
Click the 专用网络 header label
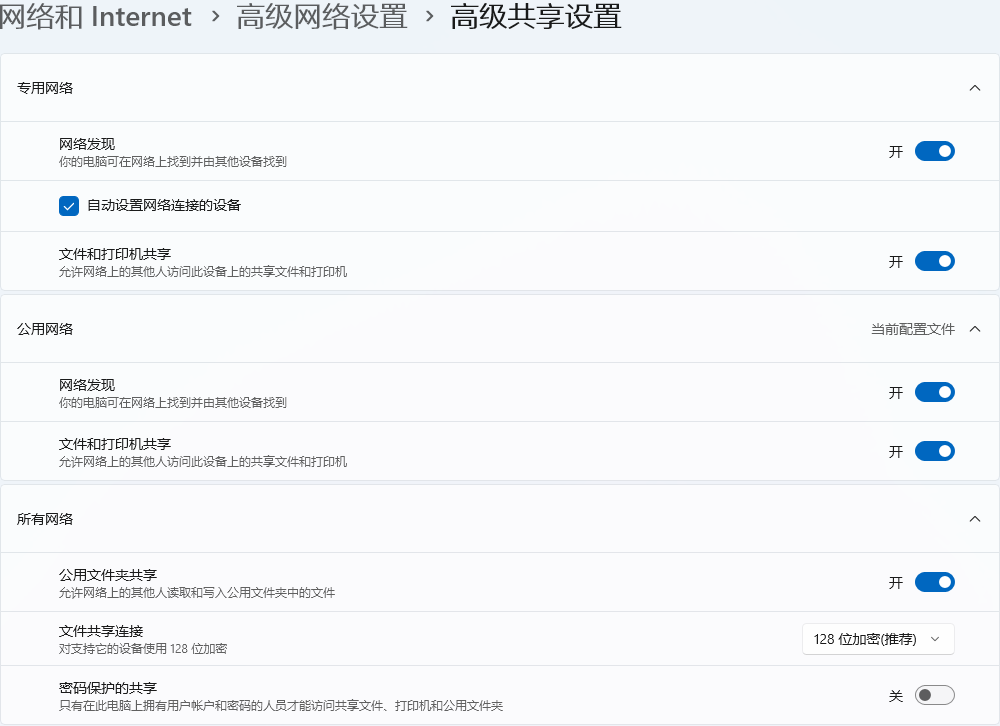coord(45,88)
